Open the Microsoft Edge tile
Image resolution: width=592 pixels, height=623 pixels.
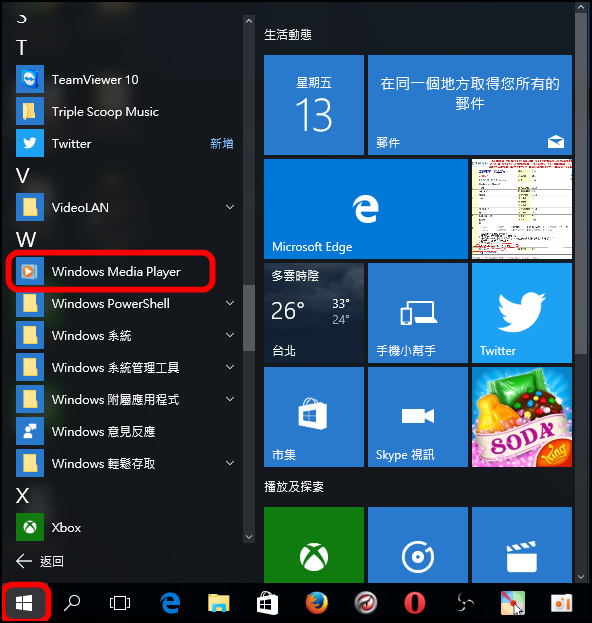coord(366,209)
